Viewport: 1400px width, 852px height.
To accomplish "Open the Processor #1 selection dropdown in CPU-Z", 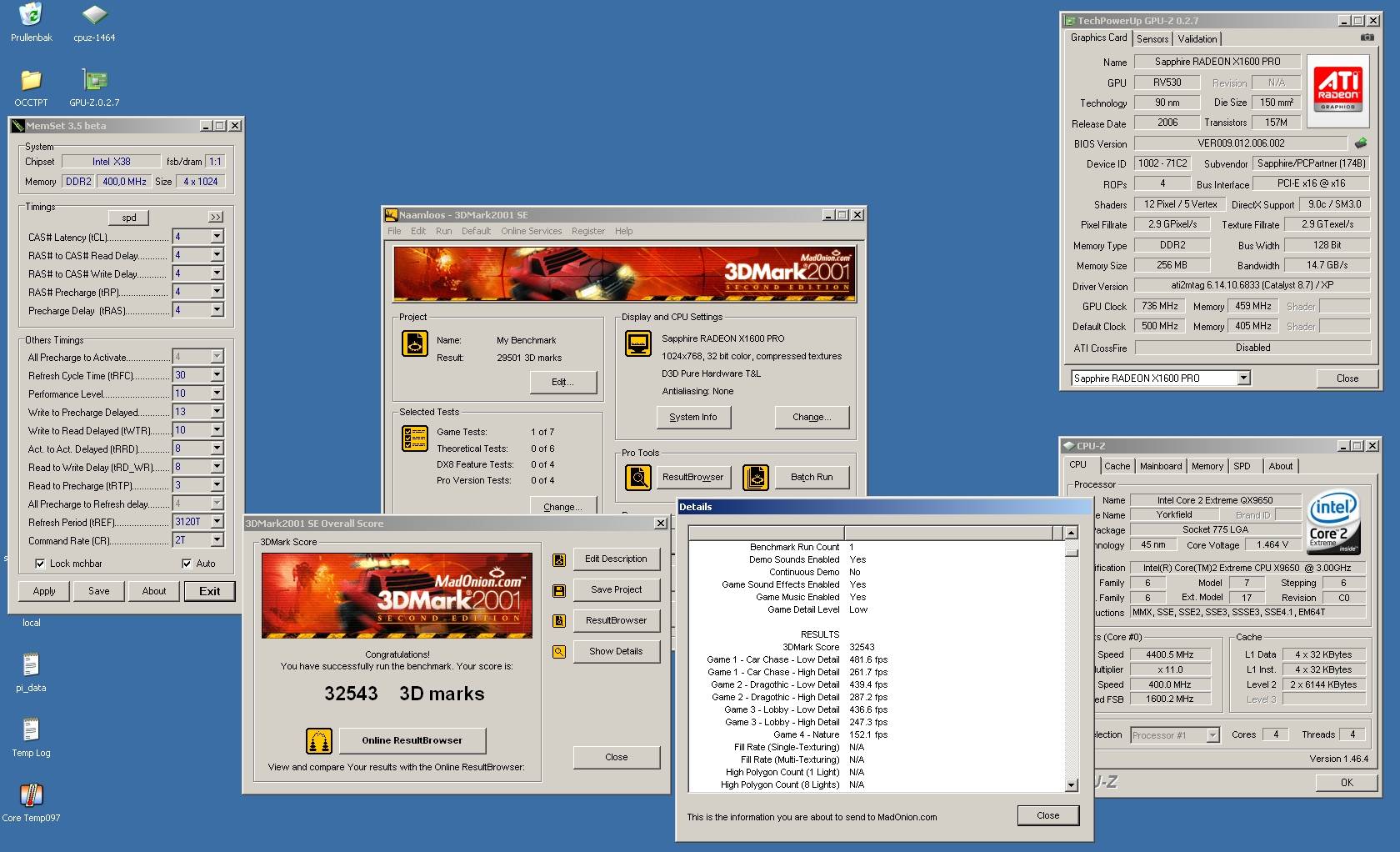I will coord(1212,735).
